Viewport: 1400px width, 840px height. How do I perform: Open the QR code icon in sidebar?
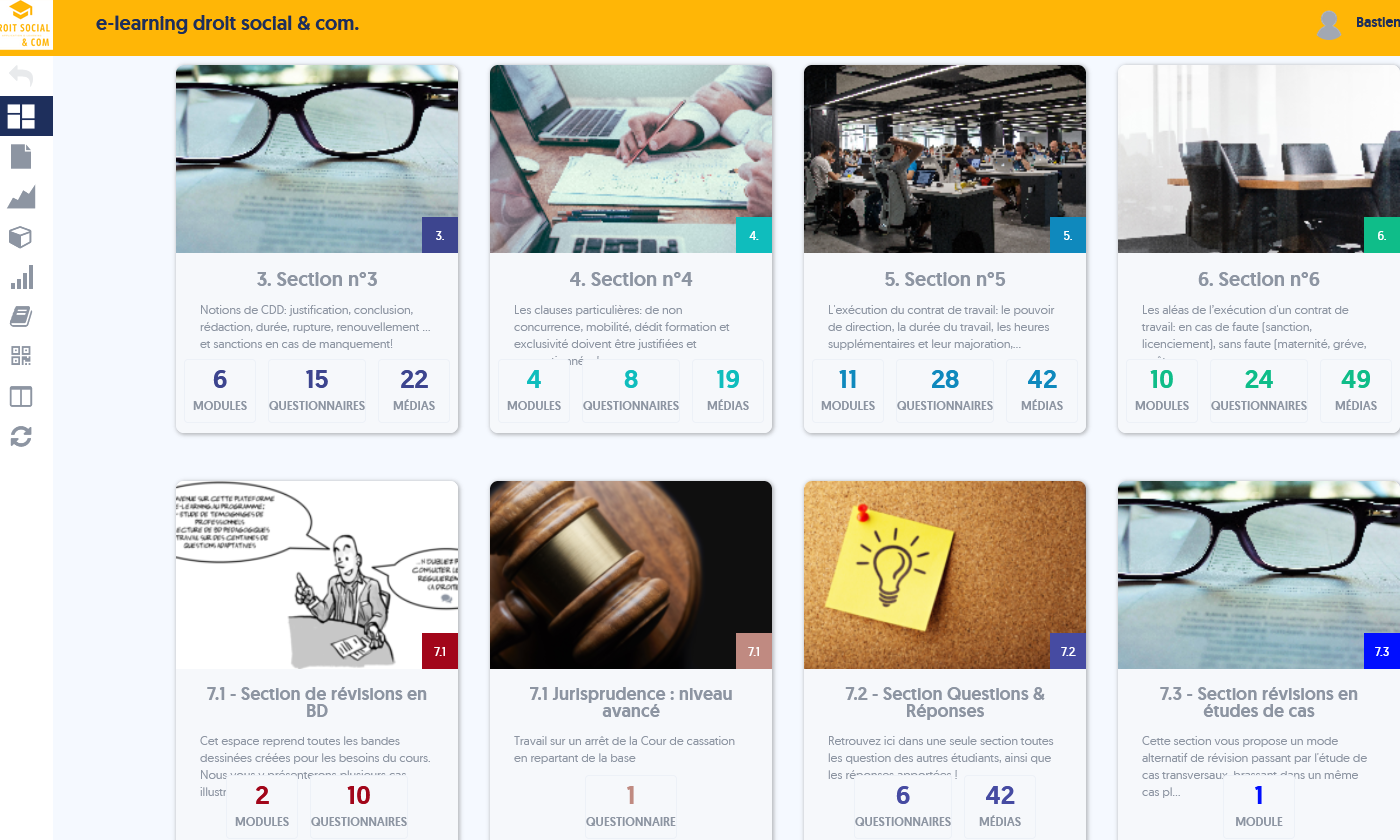click(x=21, y=356)
